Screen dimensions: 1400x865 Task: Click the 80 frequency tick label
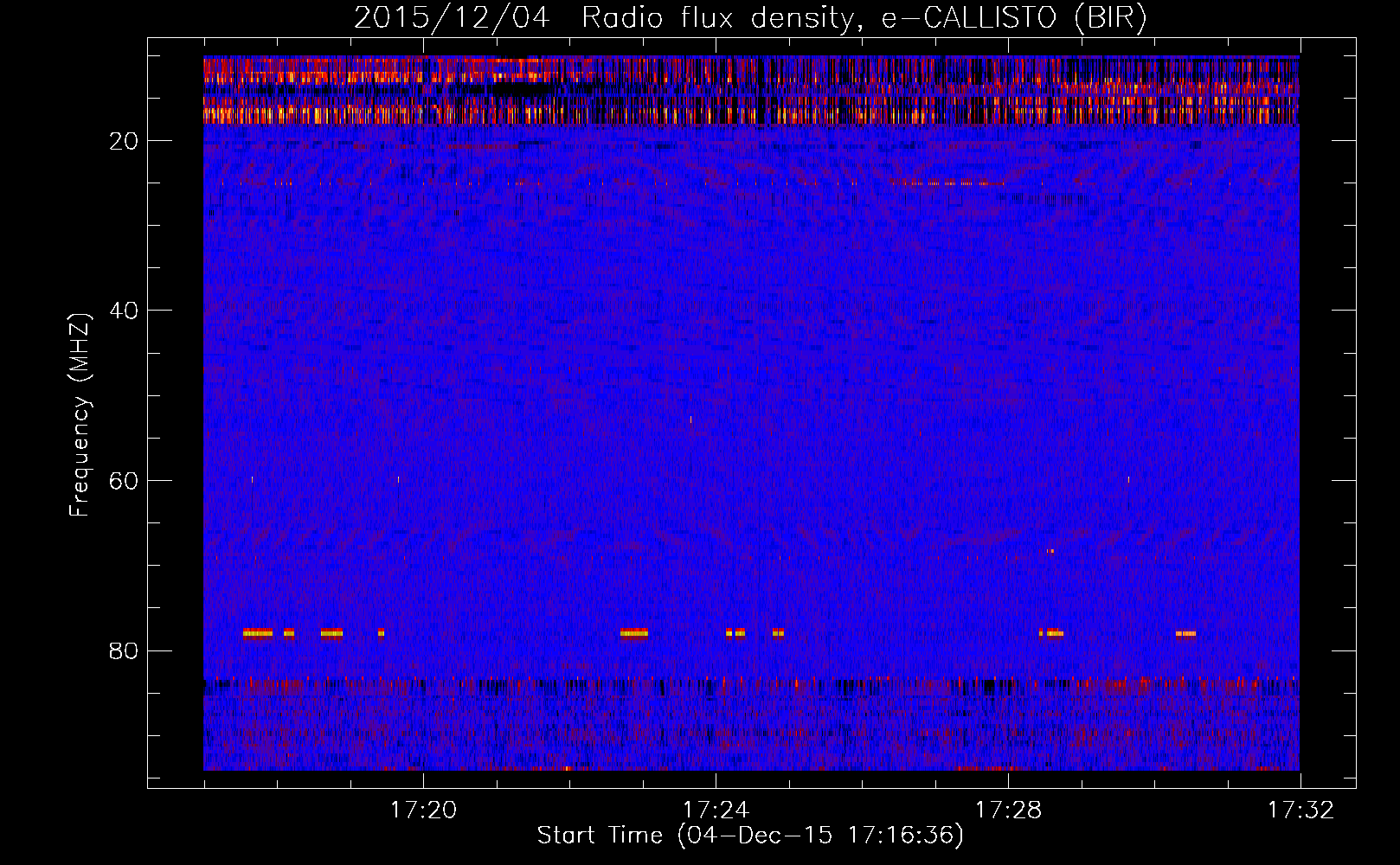coord(124,650)
